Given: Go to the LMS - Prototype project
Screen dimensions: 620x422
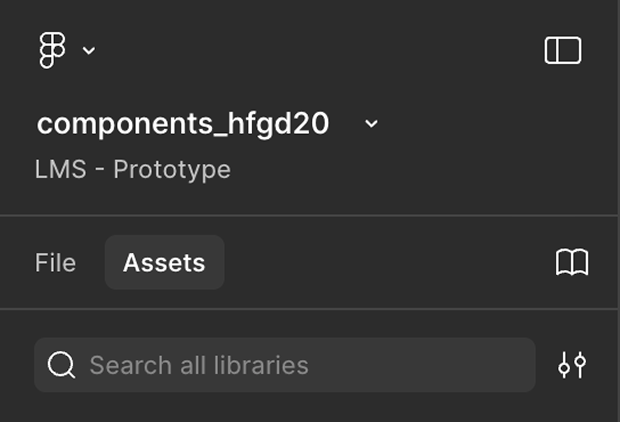Looking at the screenshot, I should pos(133,169).
